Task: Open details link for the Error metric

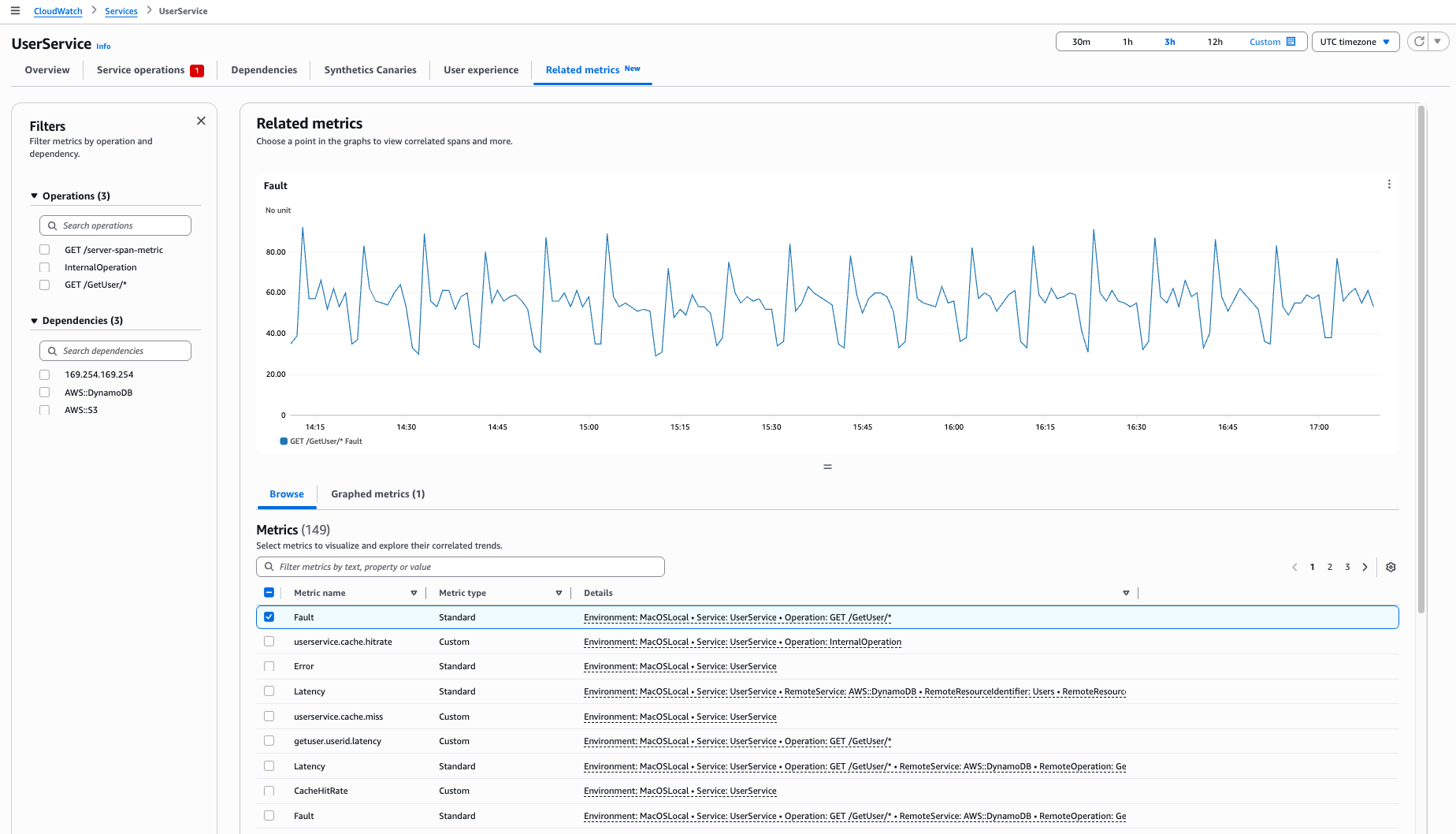Action: [x=679, y=666]
